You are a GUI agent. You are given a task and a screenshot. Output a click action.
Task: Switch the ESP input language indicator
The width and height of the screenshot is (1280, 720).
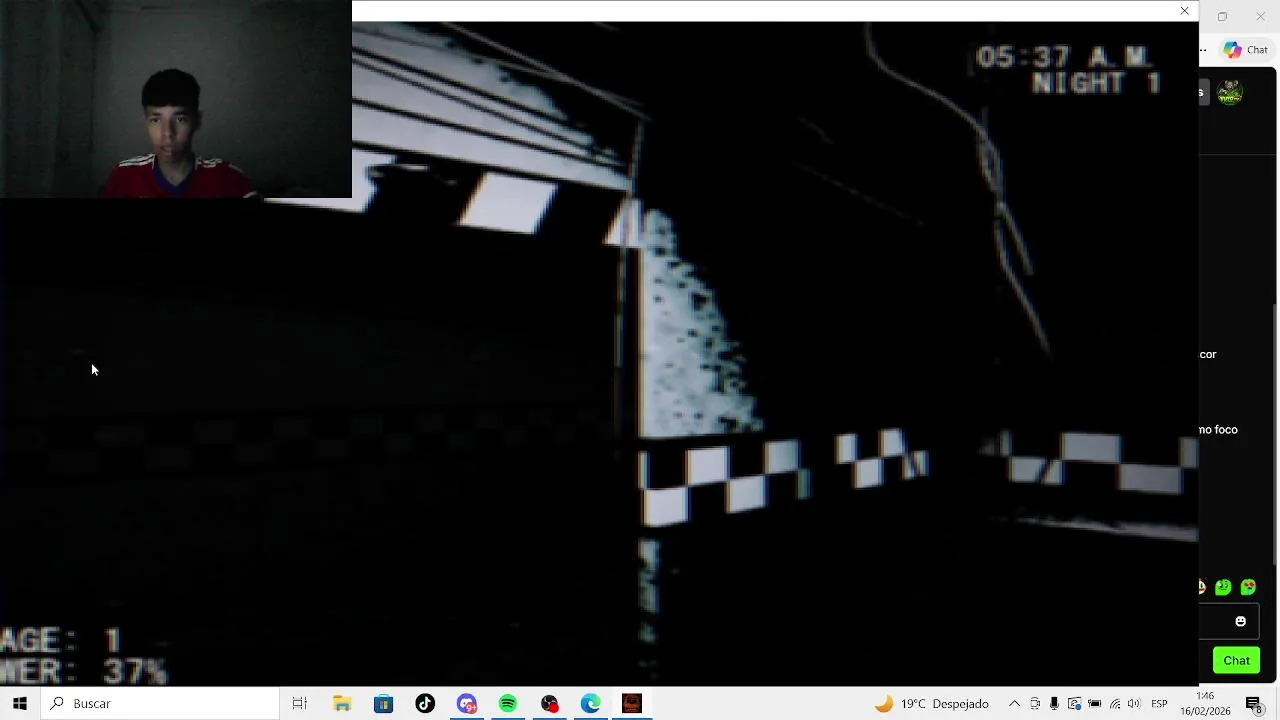[x=1159, y=703]
